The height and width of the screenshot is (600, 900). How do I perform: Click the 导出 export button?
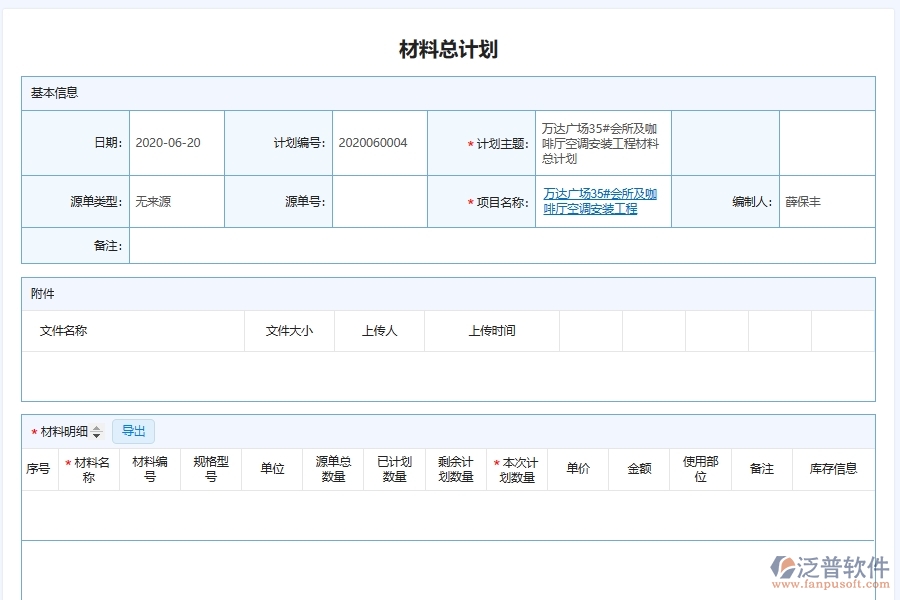133,431
